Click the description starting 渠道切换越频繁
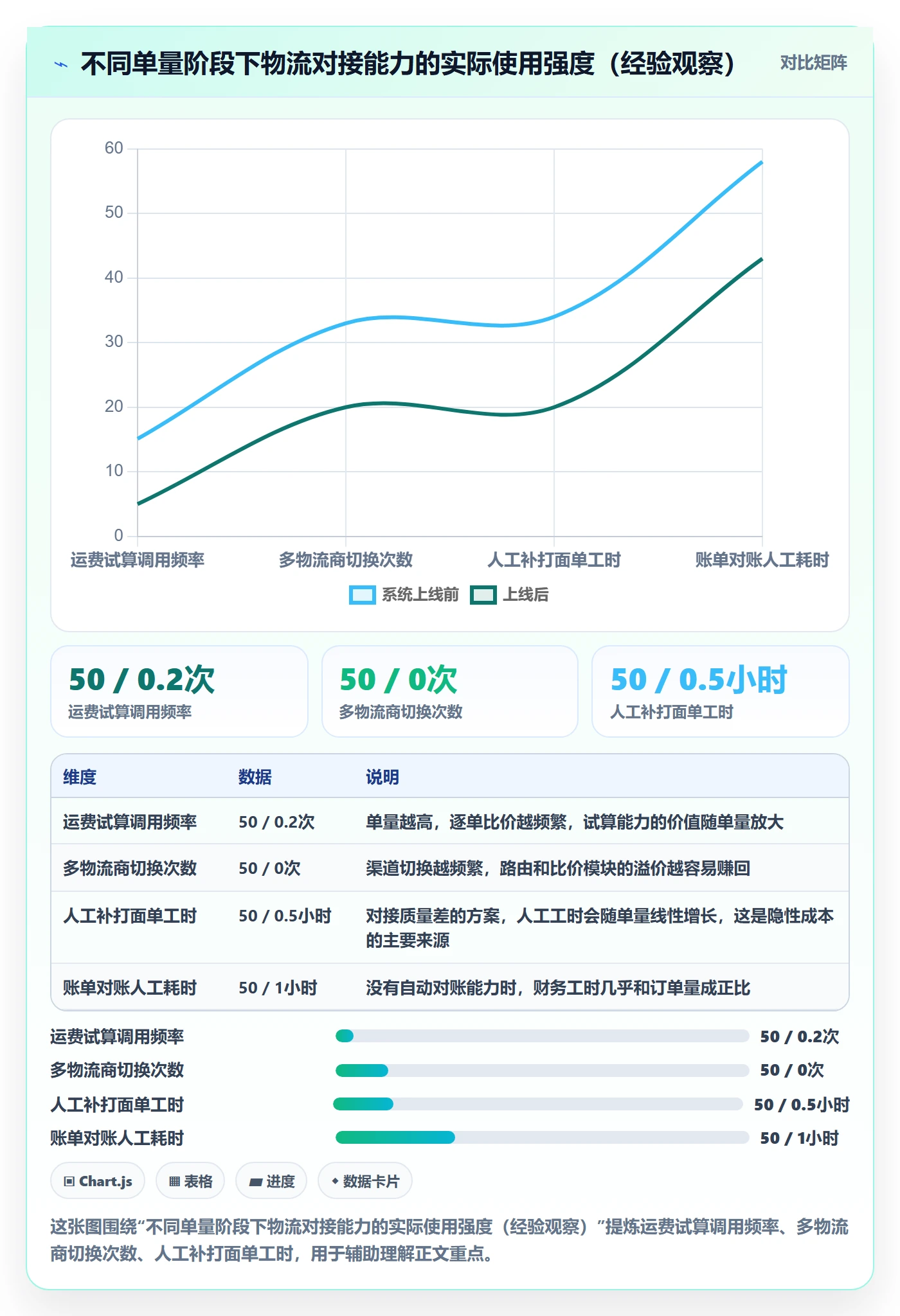The height and width of the screenshot is (1316, 900). click(x=558, y=868)
